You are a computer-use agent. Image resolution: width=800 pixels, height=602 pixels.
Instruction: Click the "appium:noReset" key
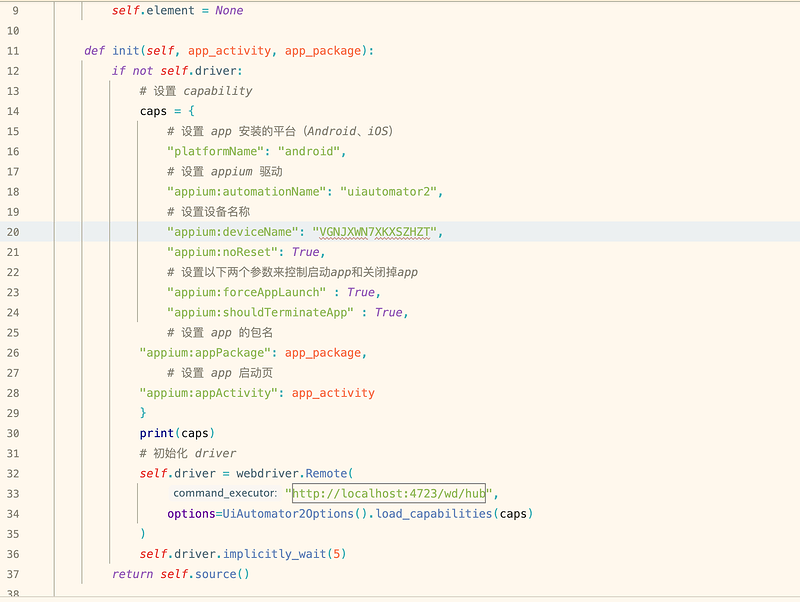[x=222, y=252]
